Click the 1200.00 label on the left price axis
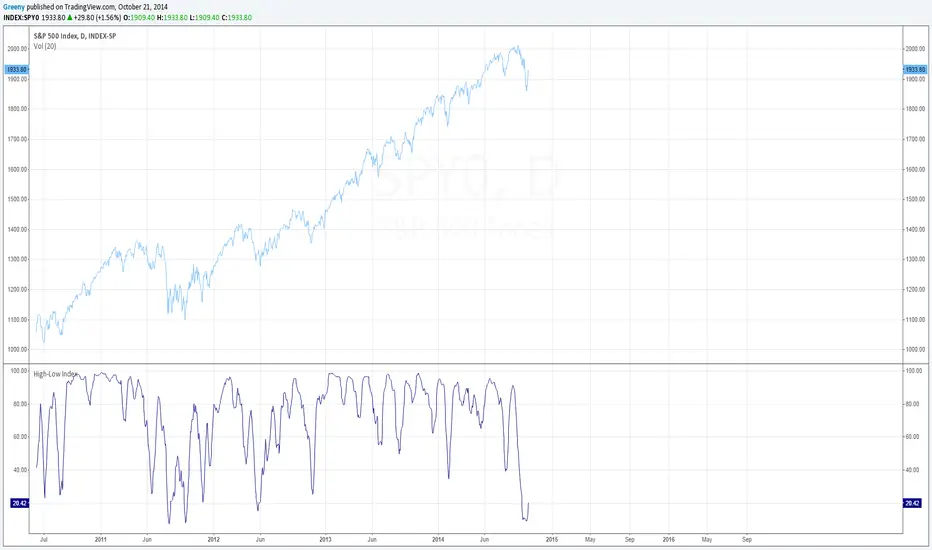This screenshot has height=550, width=932. click(17, 290)
